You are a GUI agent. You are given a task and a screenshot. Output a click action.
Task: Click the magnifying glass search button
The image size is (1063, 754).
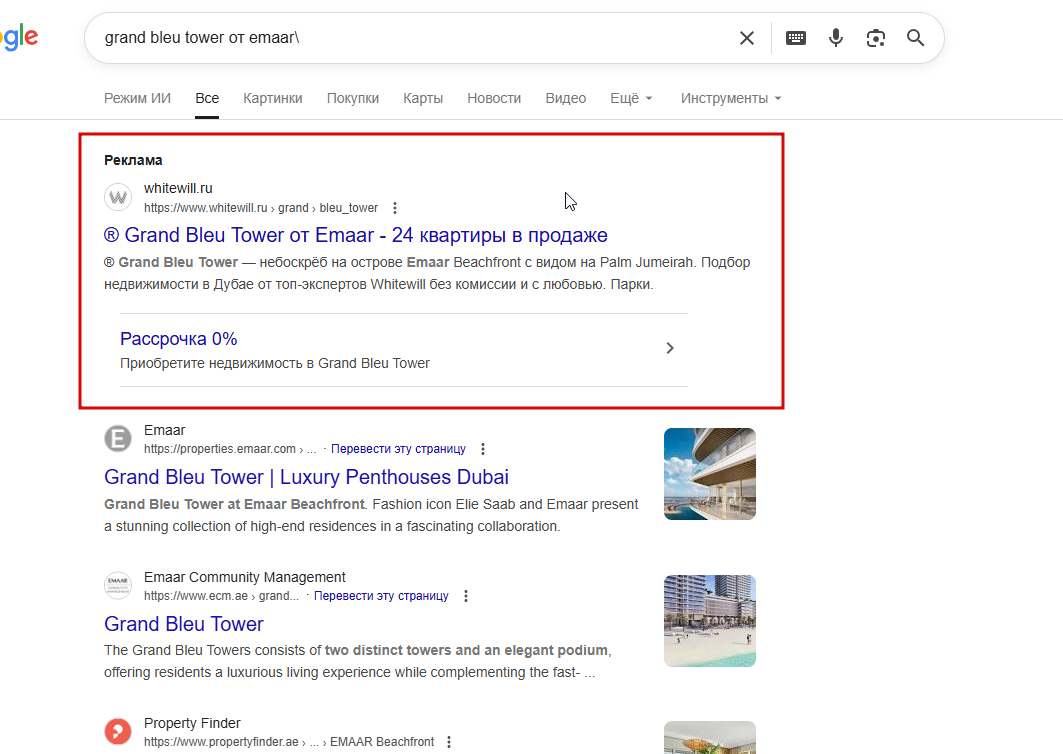pyautogui.click(x=915, y=38)
